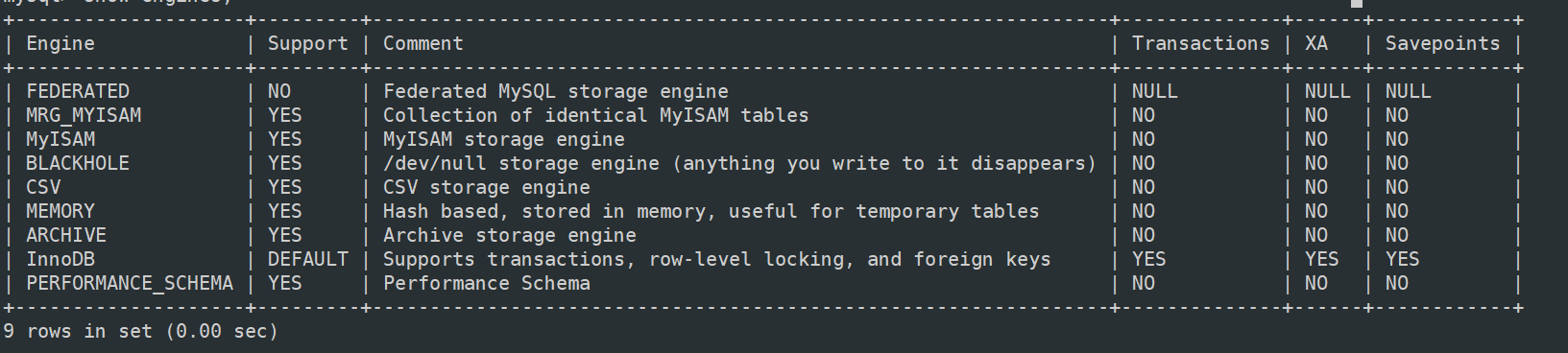The image size is (1568, 353).
Task: Click the FEDERATED engine name
Action: click(x=78, y=91)
